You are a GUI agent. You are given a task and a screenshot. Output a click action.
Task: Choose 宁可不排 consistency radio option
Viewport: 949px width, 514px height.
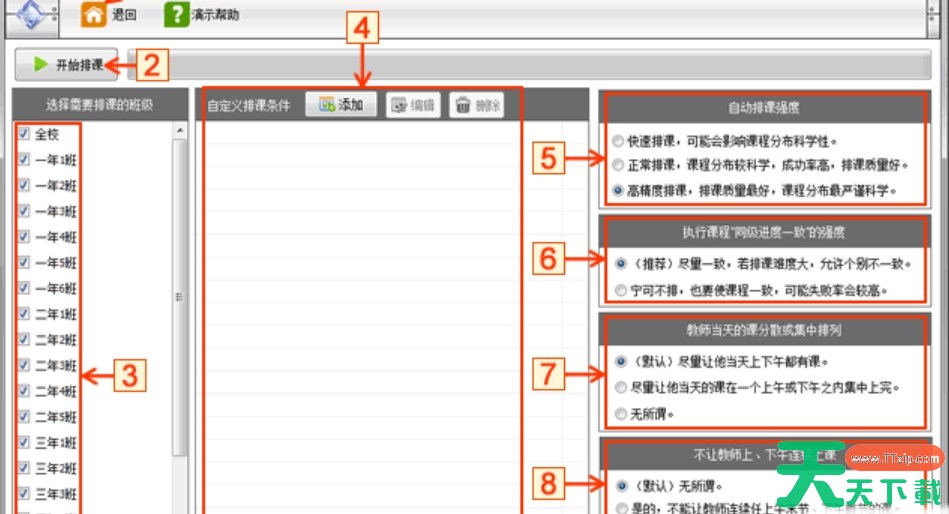[x=620, y=290]
